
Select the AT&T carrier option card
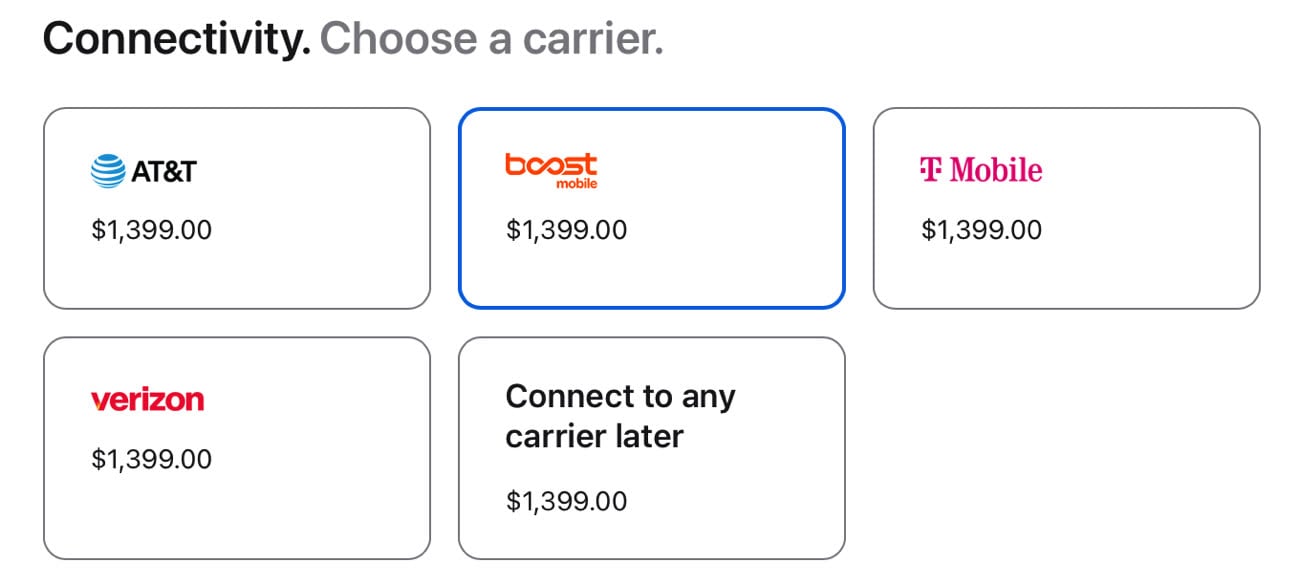tap(237, 208)
